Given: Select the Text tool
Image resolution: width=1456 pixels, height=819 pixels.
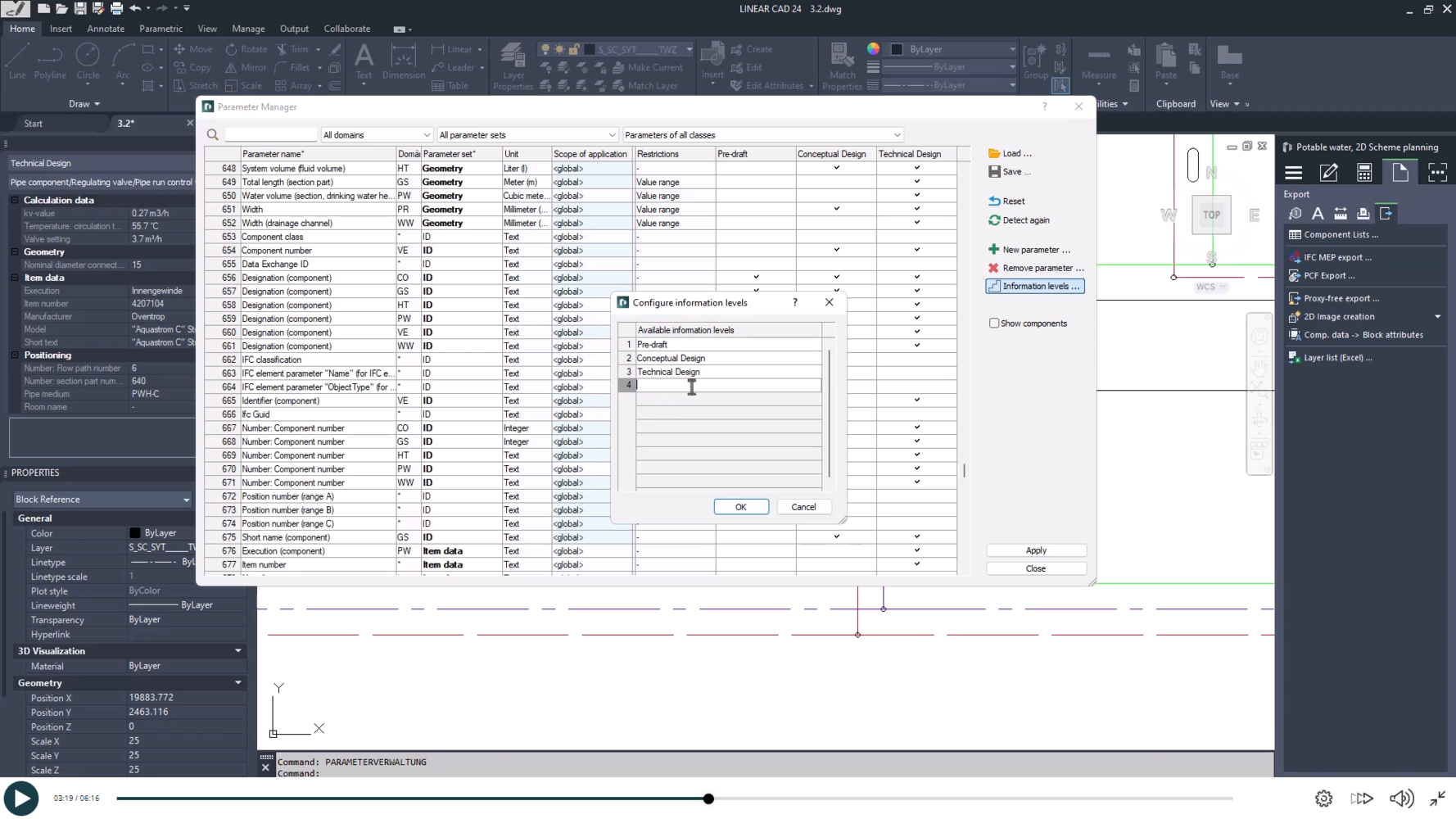Looking at the screenshot, I should click(364, 62).
